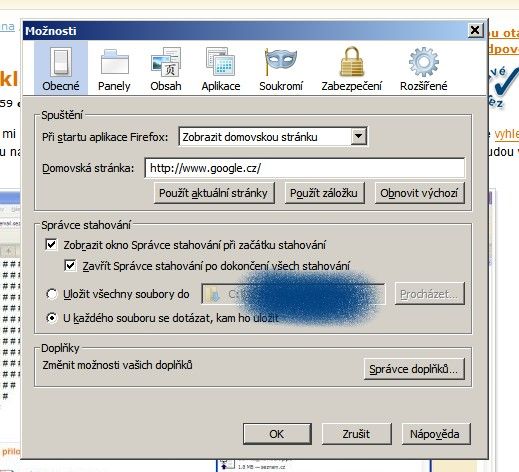This screenshot has width=519, height=472.
Task: Click Použít aktuální stránky button
Action: 214,193
